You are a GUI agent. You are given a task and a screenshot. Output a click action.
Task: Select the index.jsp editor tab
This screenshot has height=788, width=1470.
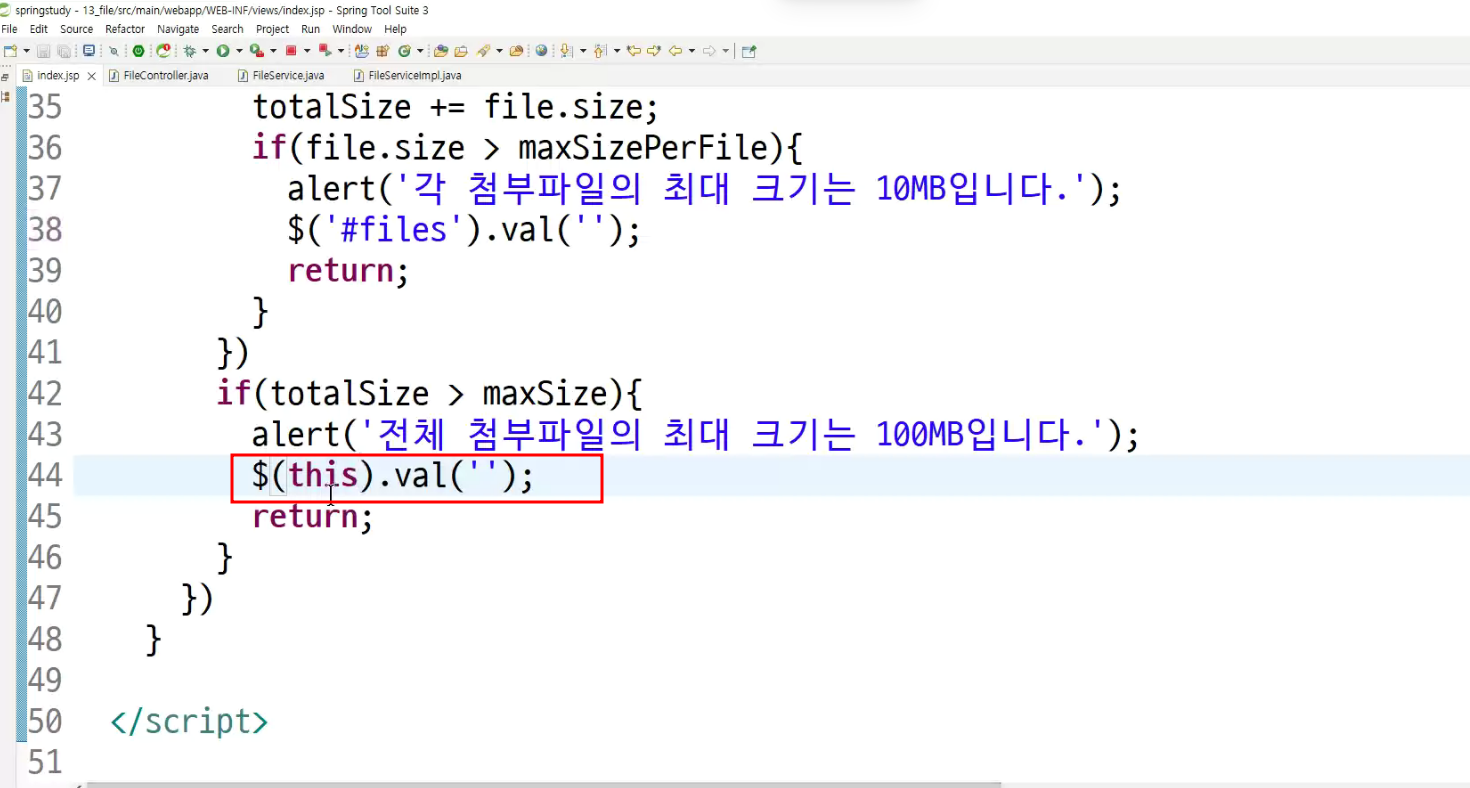click(58, 75)
